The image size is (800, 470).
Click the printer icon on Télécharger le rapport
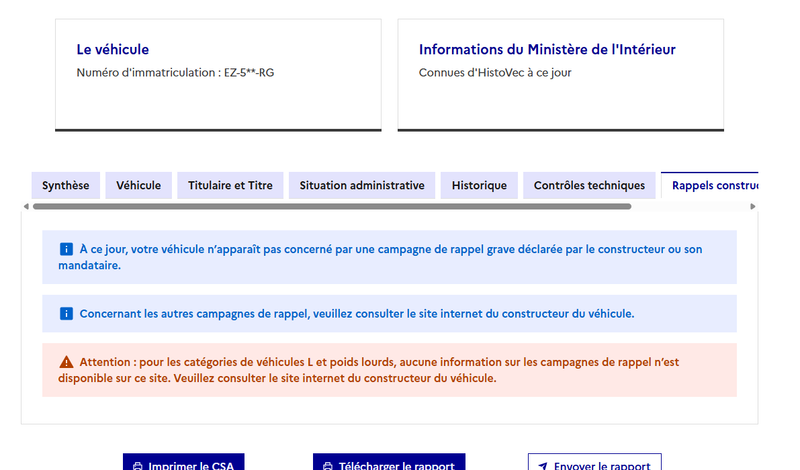click(328, 466)
